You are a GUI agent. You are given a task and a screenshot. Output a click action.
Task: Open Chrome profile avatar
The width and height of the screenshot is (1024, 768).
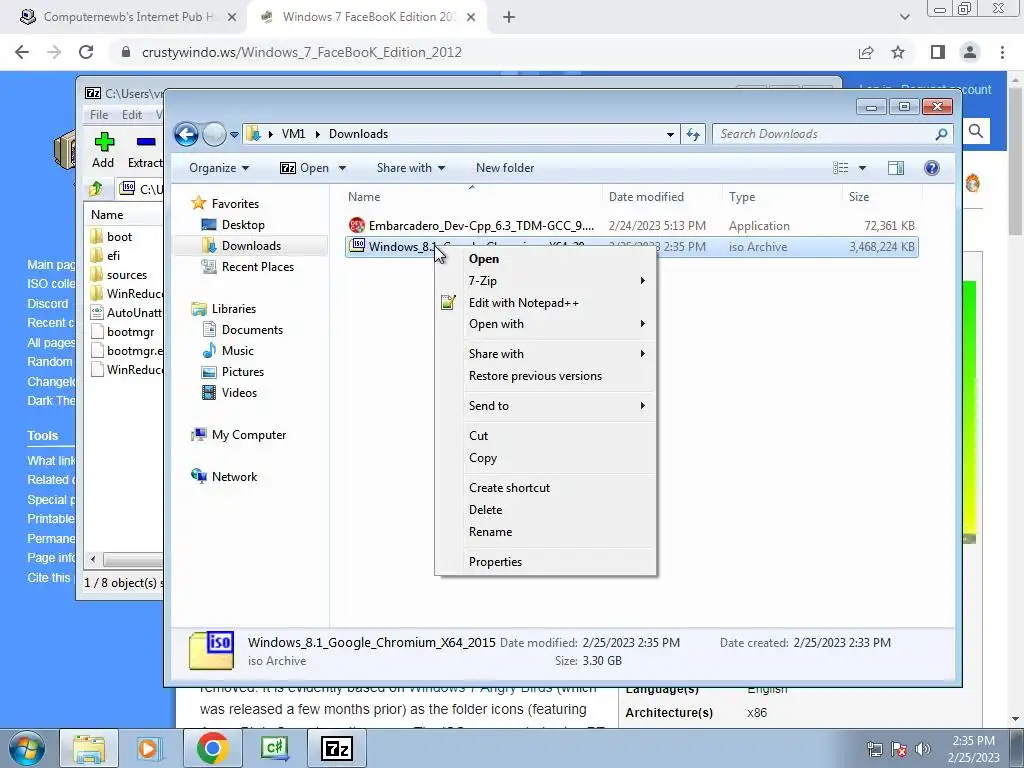pyautogui.click(x=970, y=52)
